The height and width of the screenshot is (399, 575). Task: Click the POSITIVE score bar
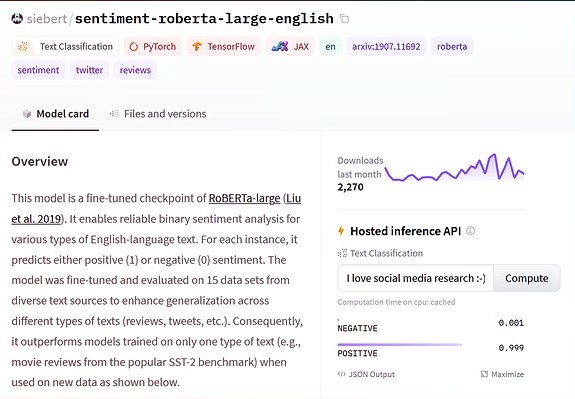pyautogui.click(x=400, y=345)
